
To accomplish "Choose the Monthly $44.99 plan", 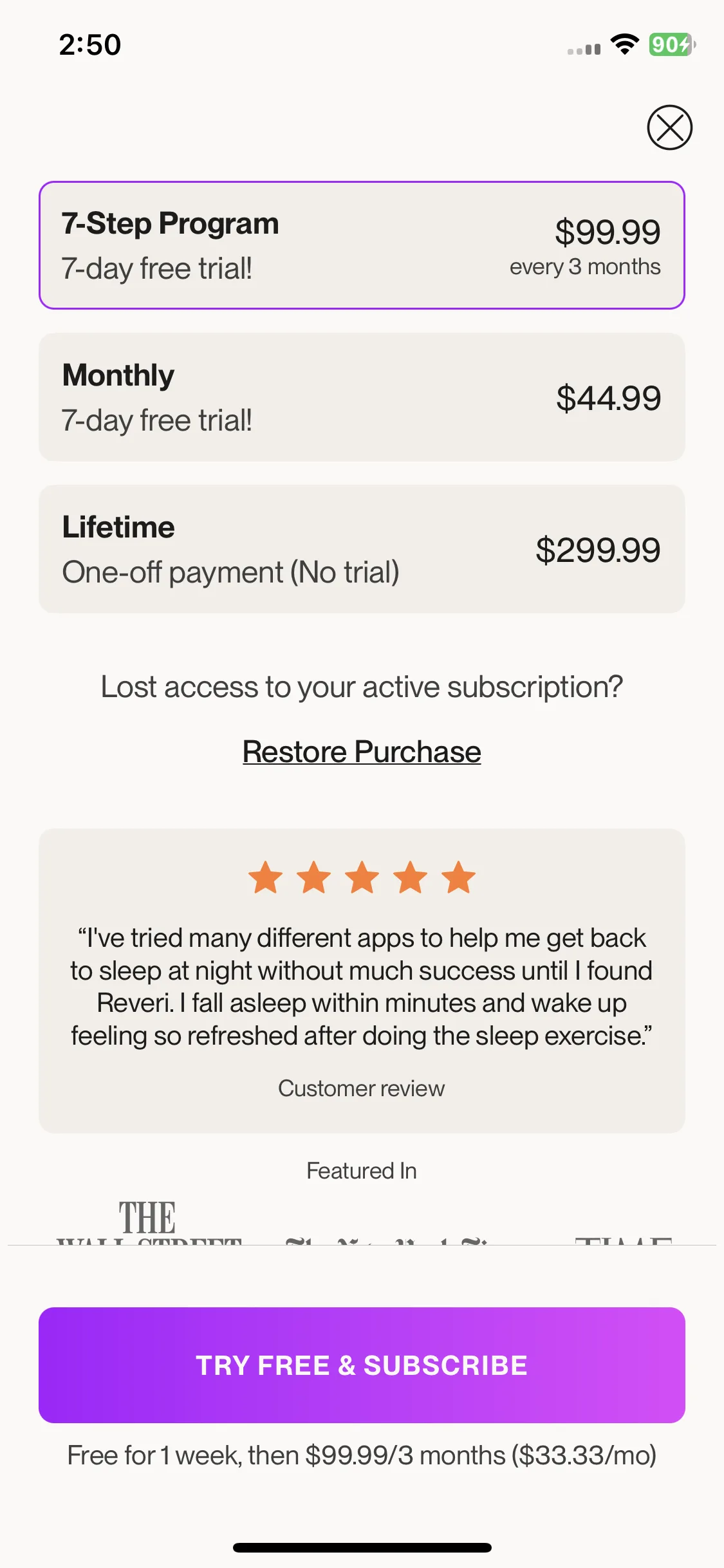I will [362, 397].
